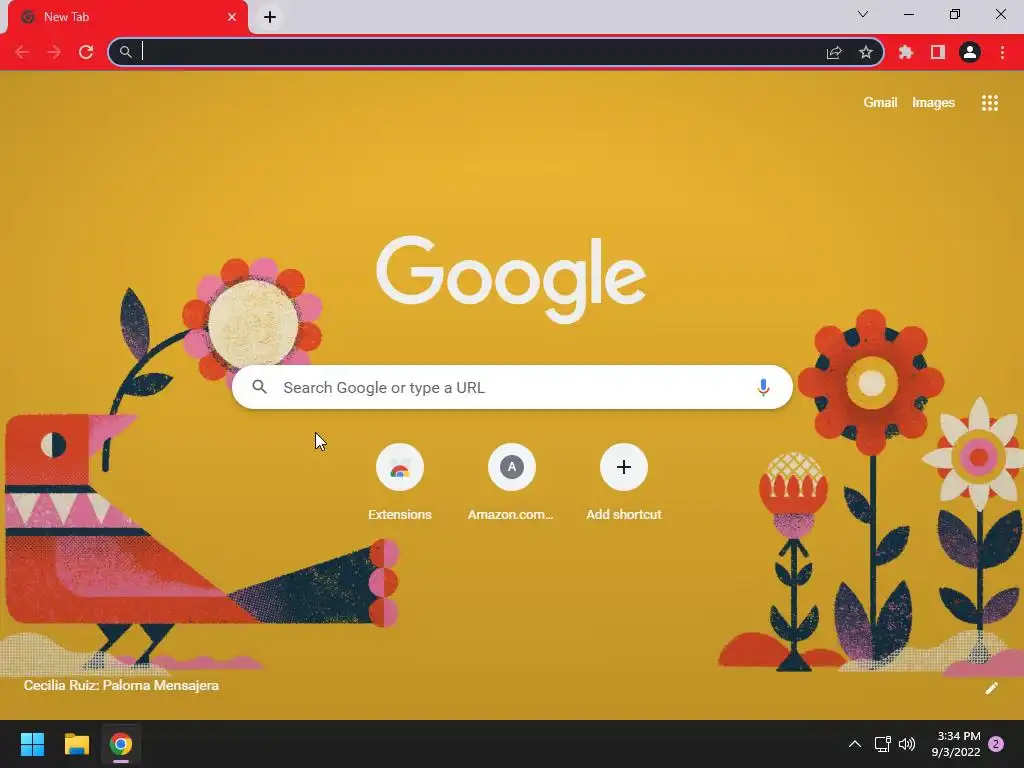Add a new shortcut tile
Image resolution: width=1024 pixels, height=768 pixels.
[x=624, y=483]
